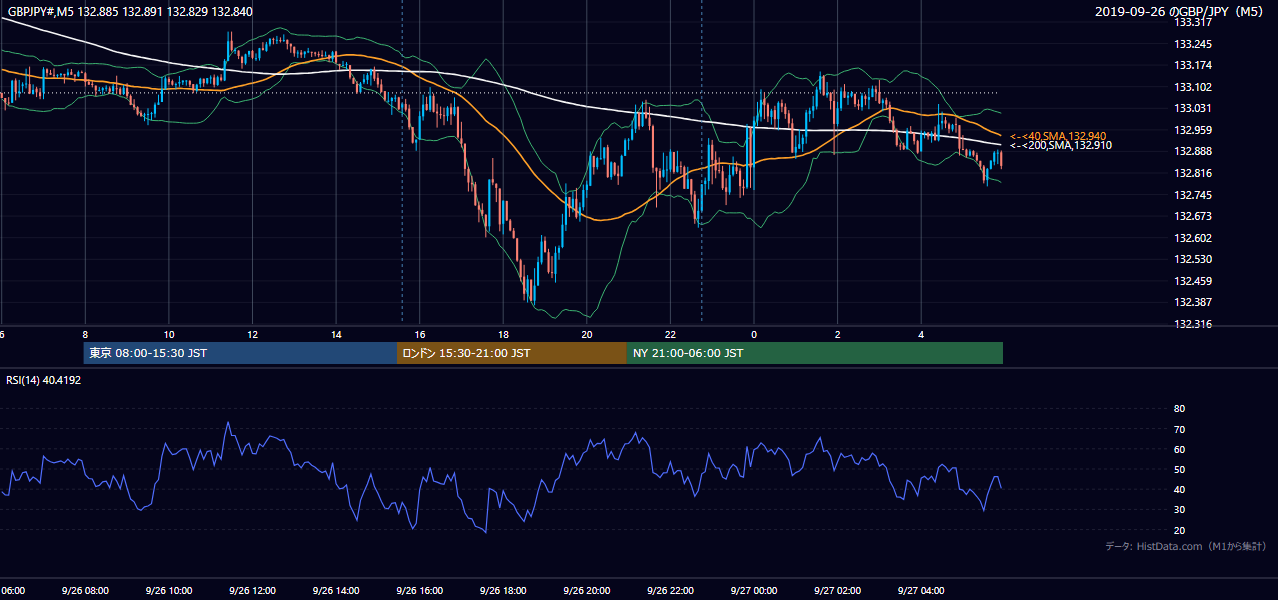
Task: Click the 9/26 22:00 bottom time label
Action: 669,591
